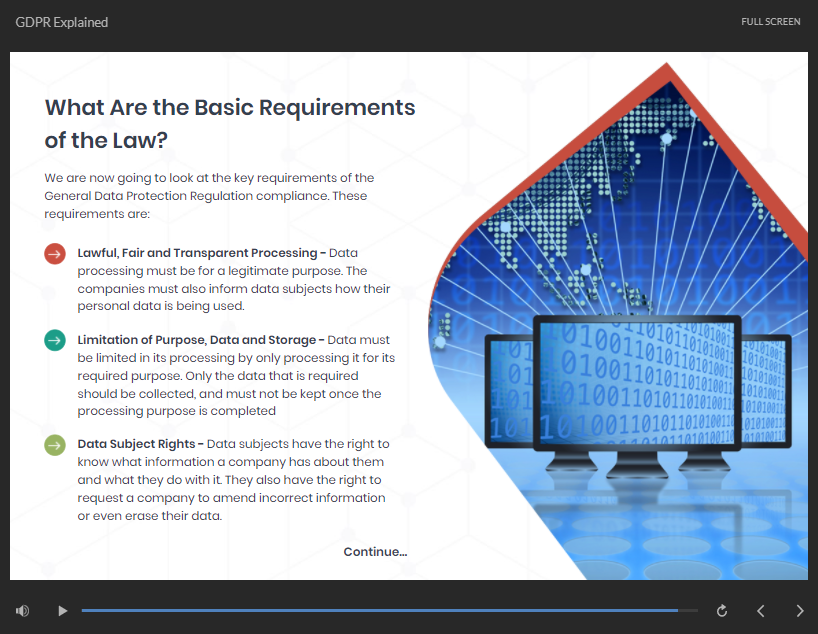
Task: Click the 'Data Subject Rights' bold text
Action: click(x=136, y=444)
